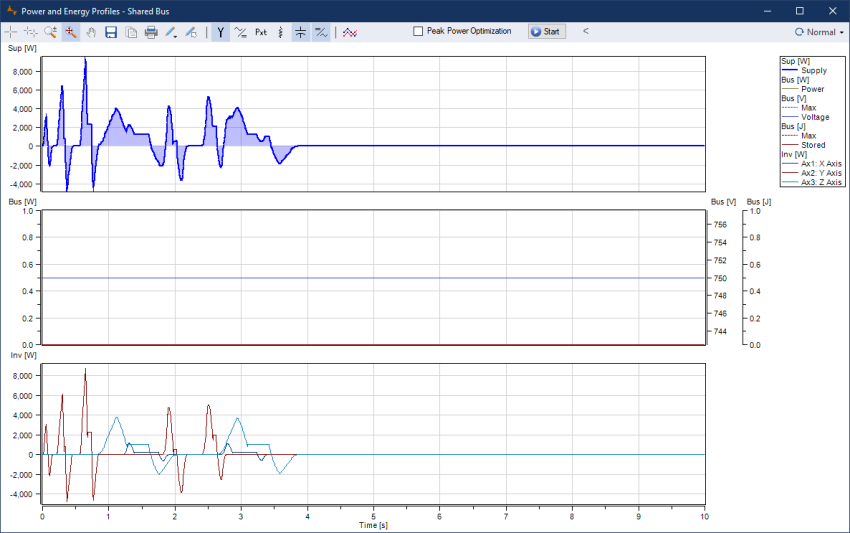
Task: Click the collapse arrow beside Start
Action: click(x=585, y=31)
